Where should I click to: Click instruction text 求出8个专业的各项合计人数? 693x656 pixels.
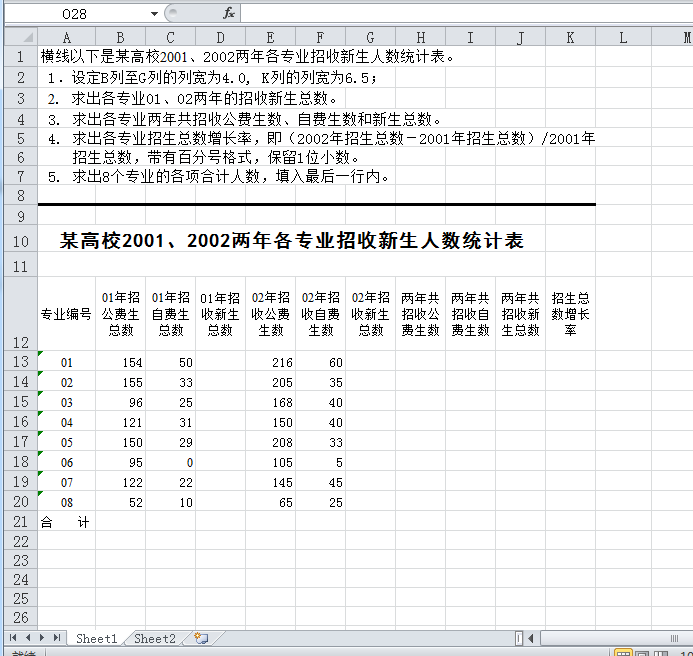(166, 177)
